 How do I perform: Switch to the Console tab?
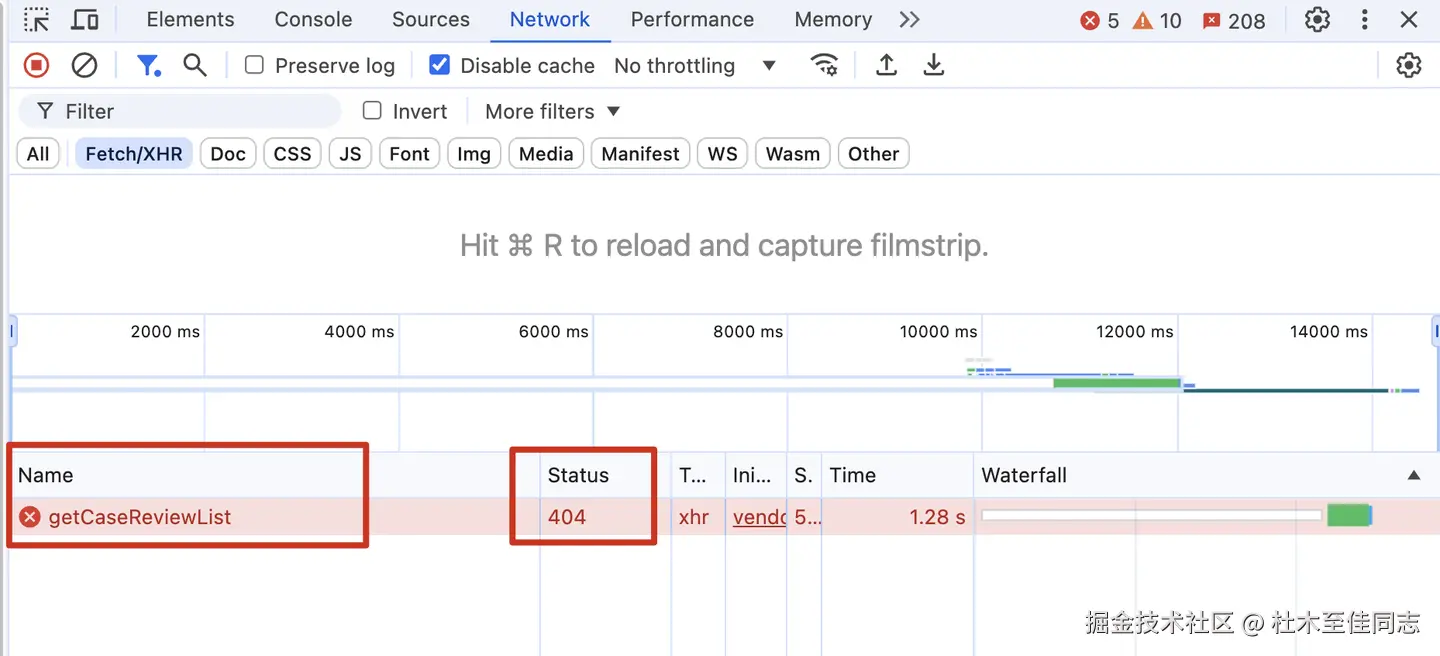point(313,20)
